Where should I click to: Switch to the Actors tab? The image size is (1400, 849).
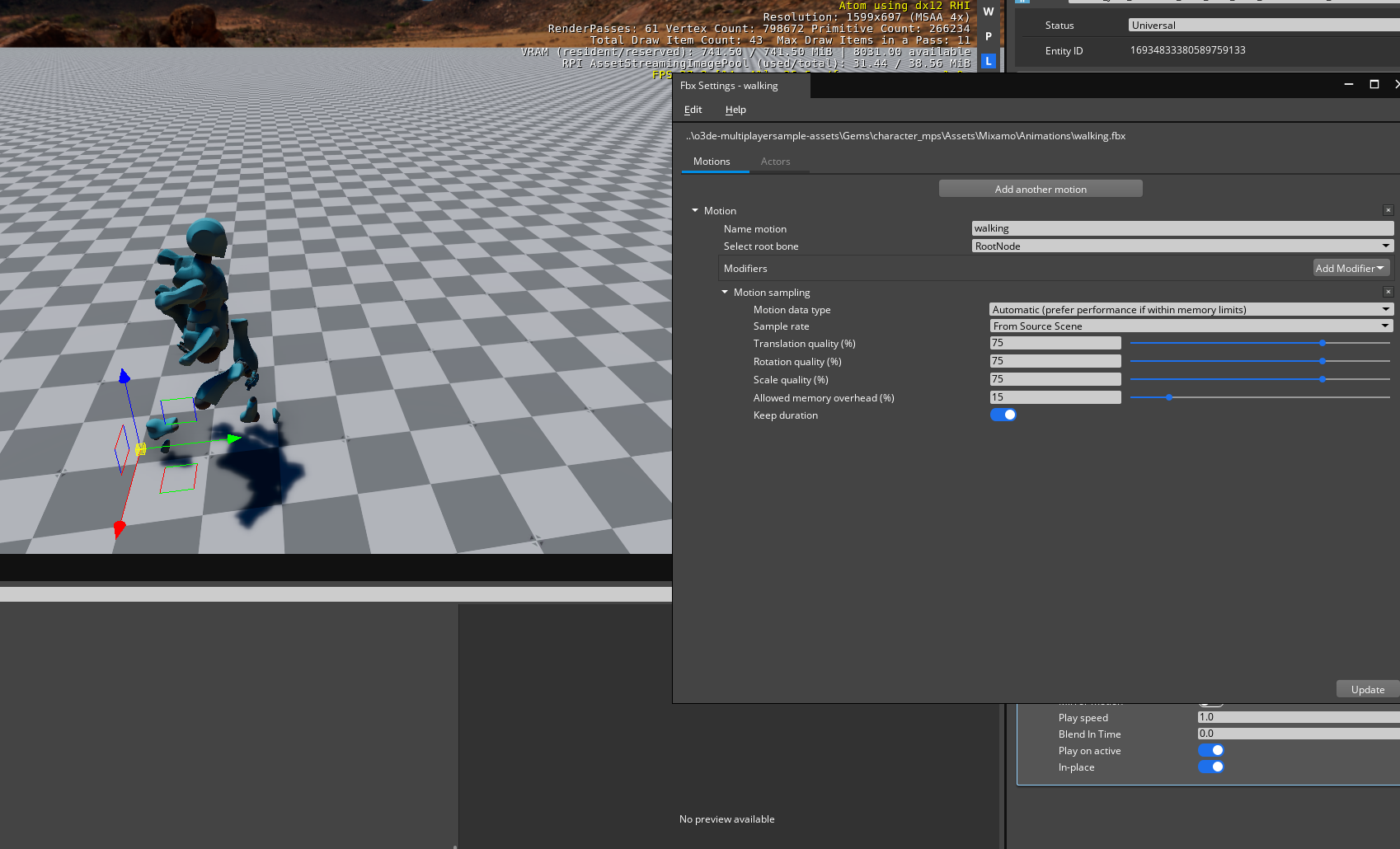[776, 162]
